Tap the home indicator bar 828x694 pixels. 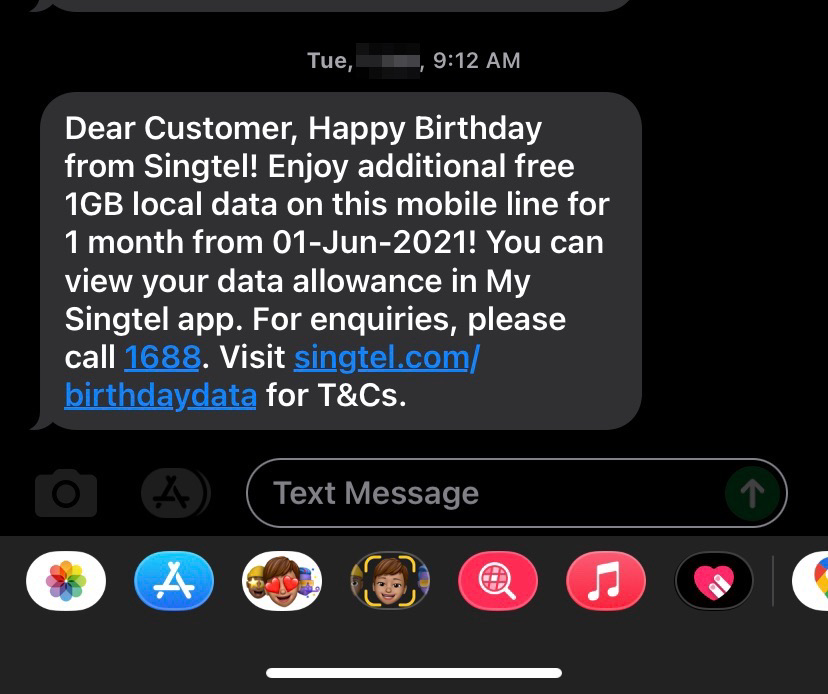[414, 673]
